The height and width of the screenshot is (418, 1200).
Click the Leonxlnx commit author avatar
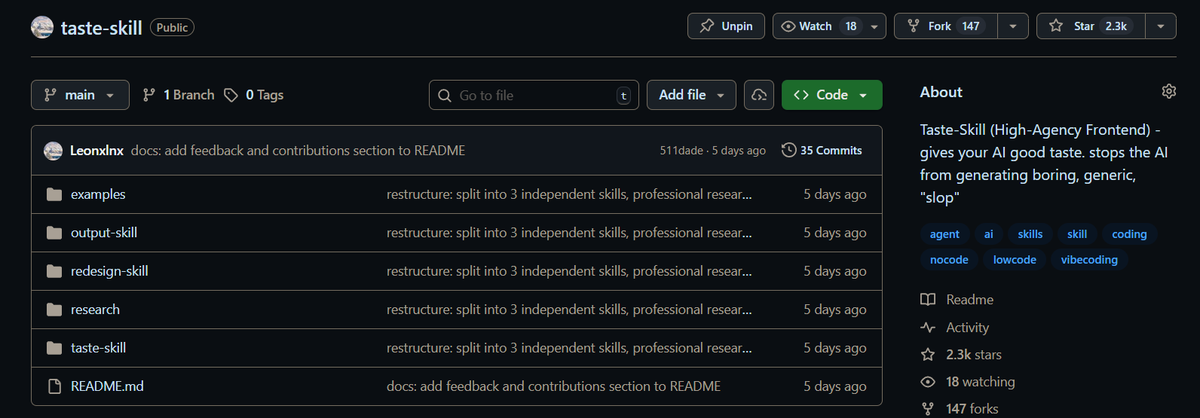tap(53, 151)
